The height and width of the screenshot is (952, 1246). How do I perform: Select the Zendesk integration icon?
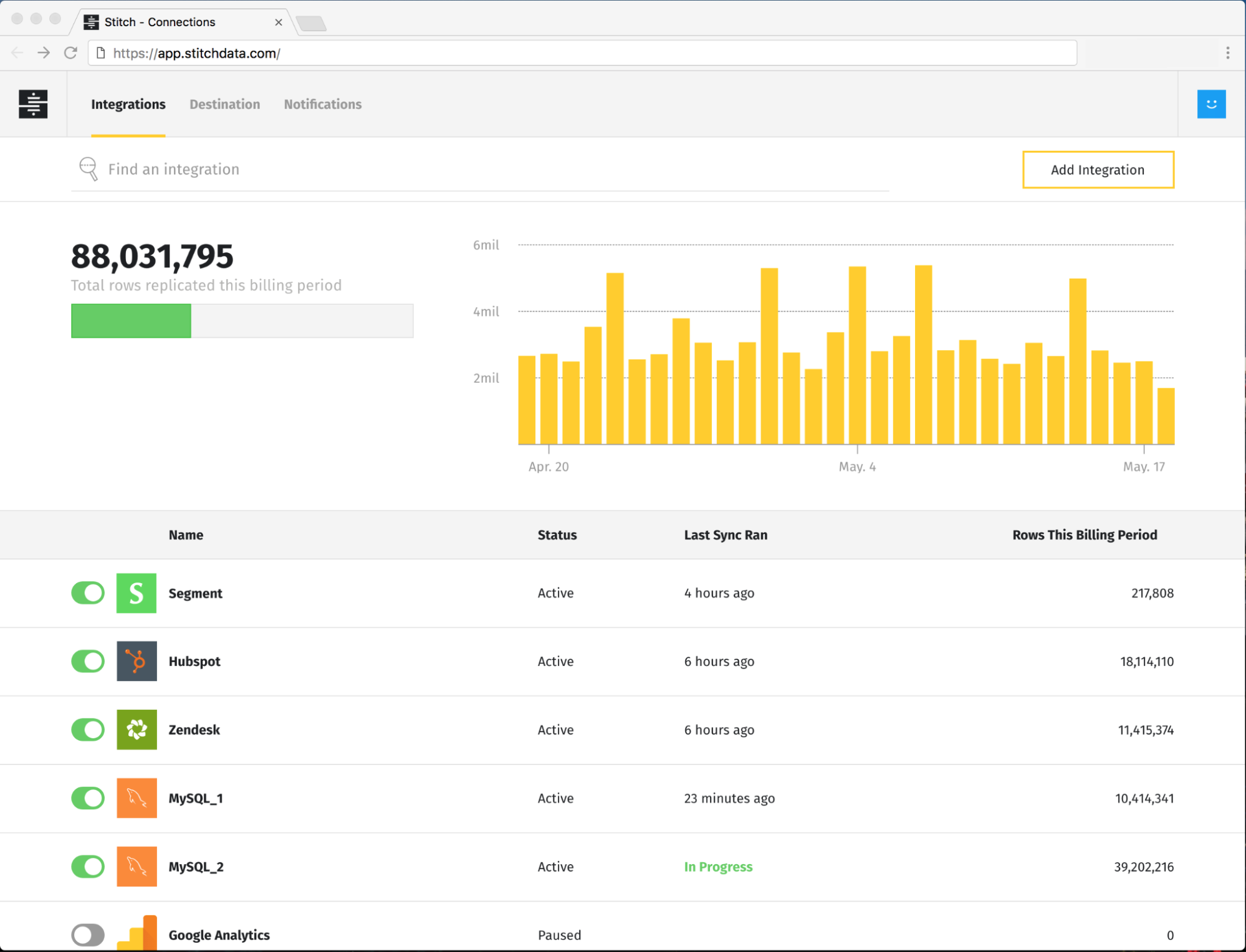[x=136, y=730]
